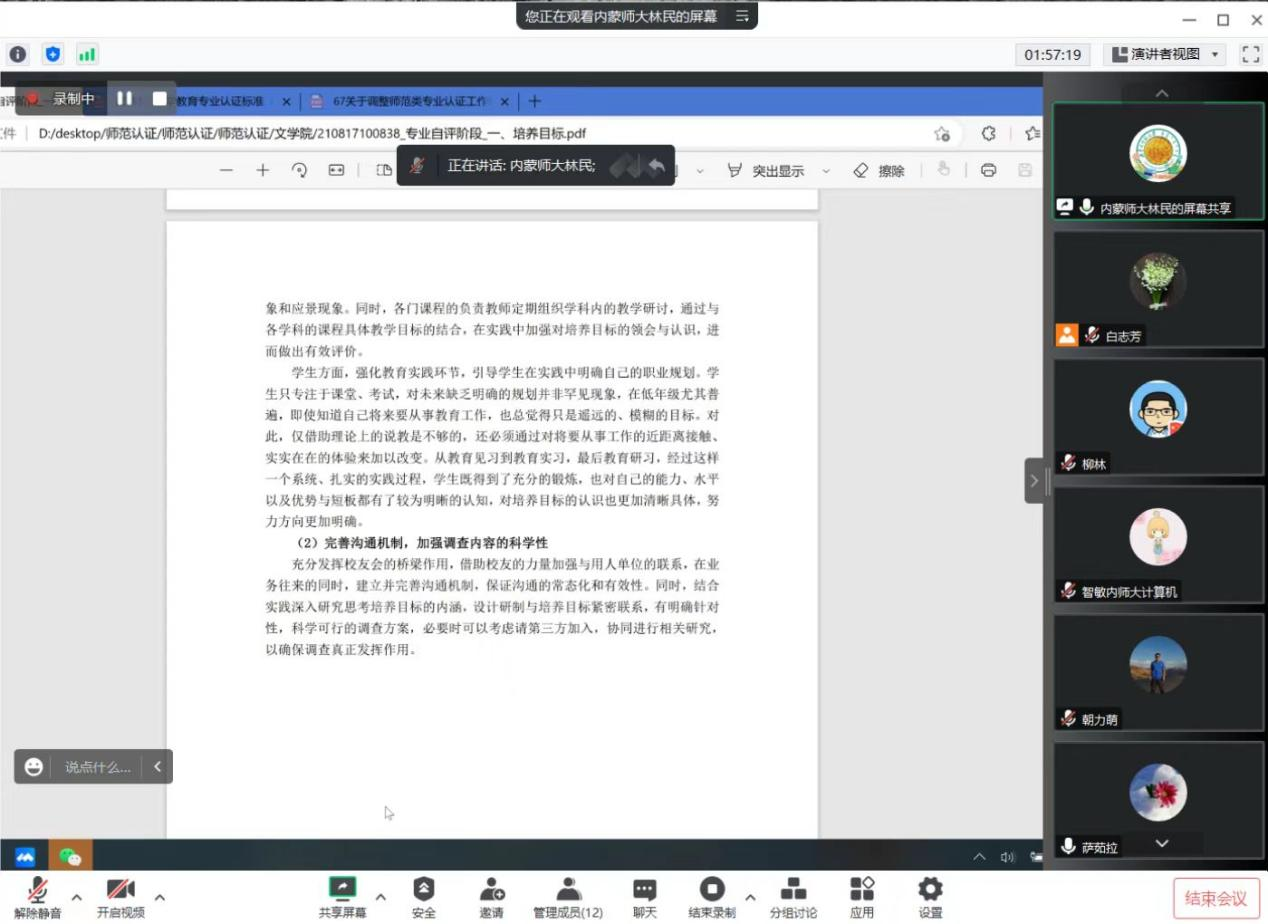
Task: Collapse the participant video sidebar
Action: pos(1034,481)
